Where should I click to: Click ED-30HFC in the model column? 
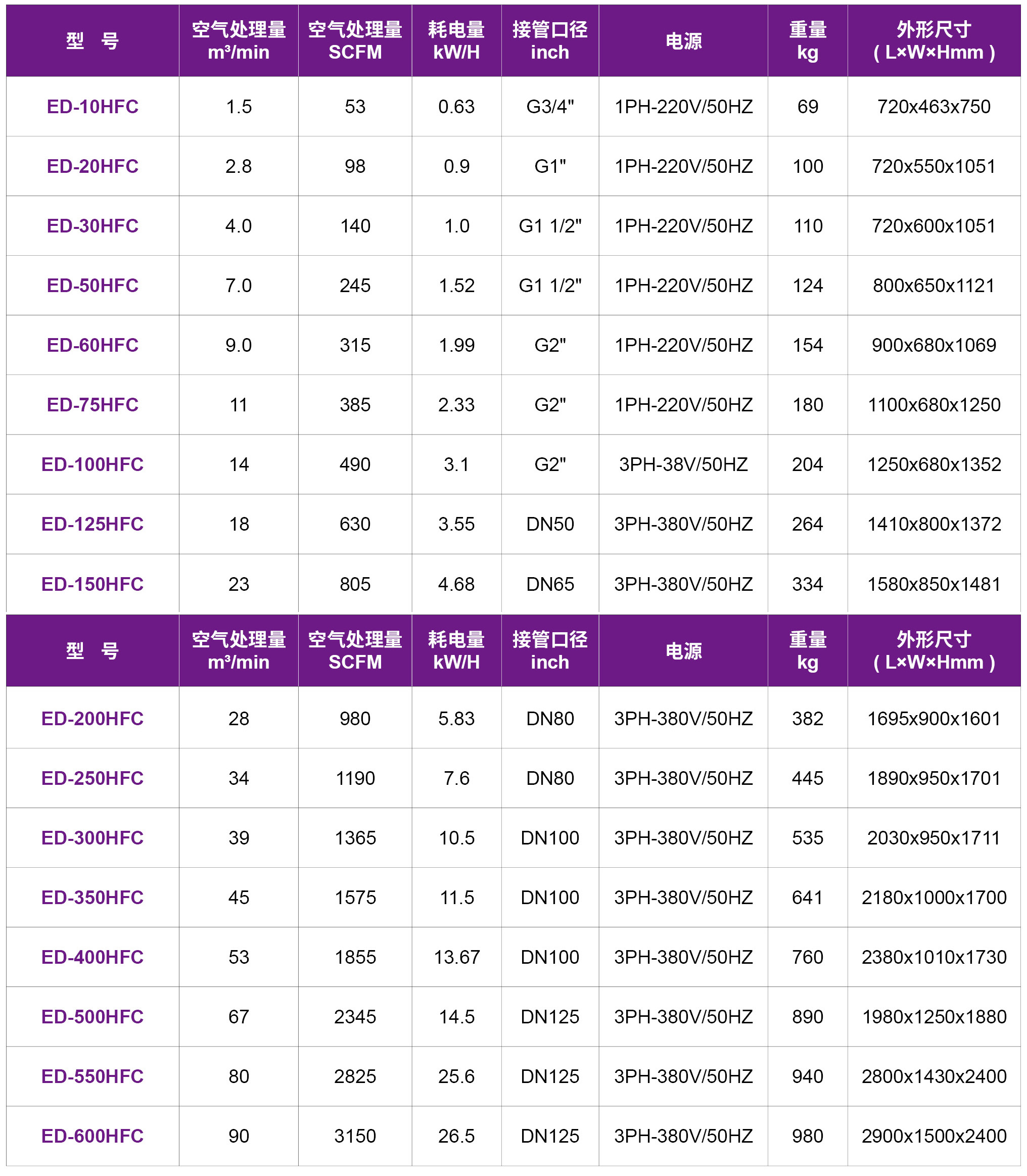92,226
